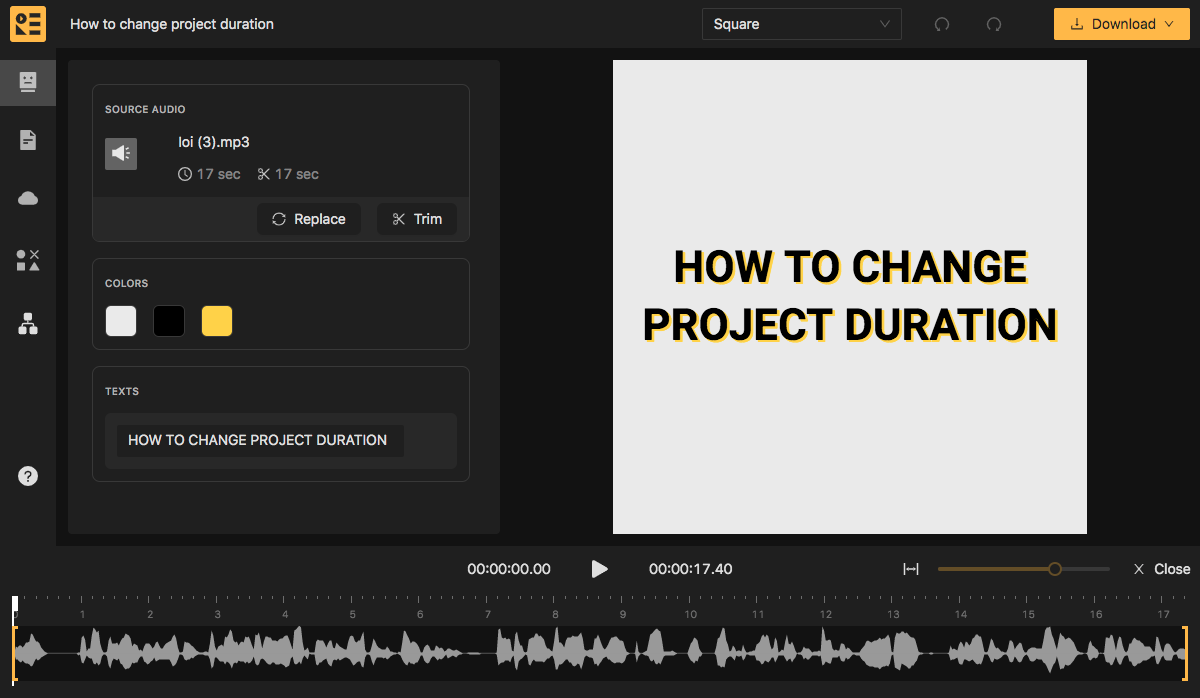Select the black color swatch
Image resolution: width=1200 pixels, height=698 pixels.
click(x=169, y=321)
